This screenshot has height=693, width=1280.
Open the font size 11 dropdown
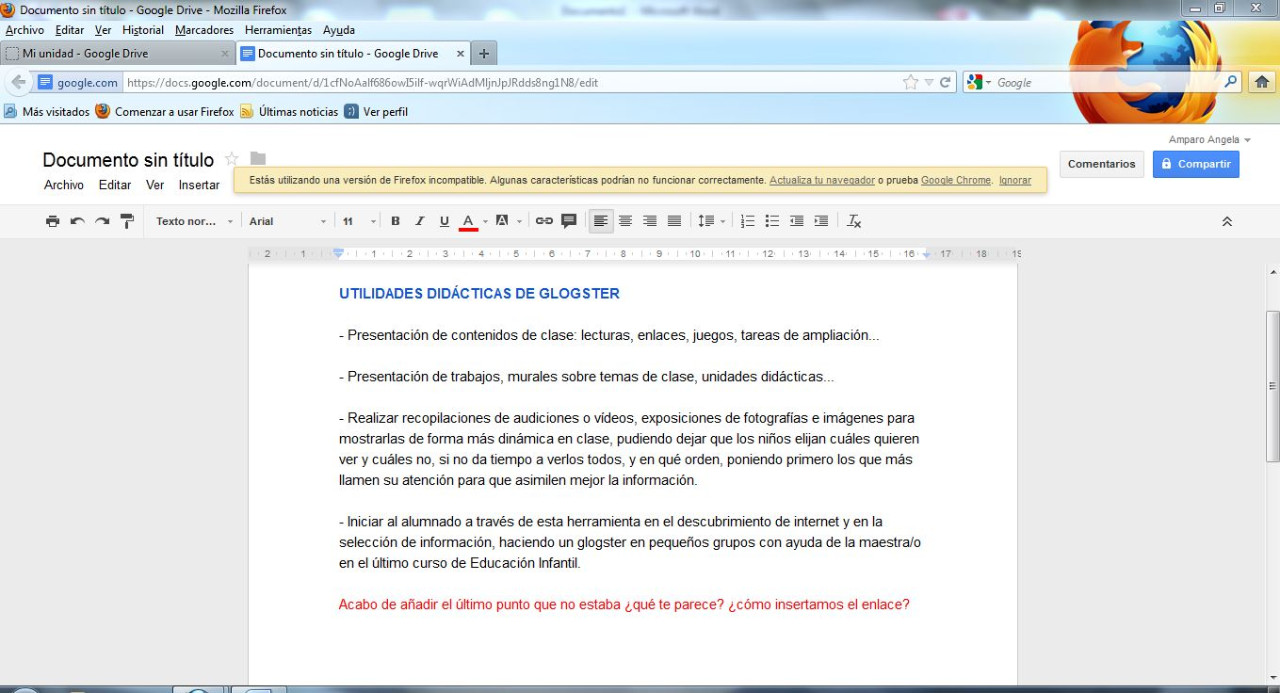tap(359, 221)
